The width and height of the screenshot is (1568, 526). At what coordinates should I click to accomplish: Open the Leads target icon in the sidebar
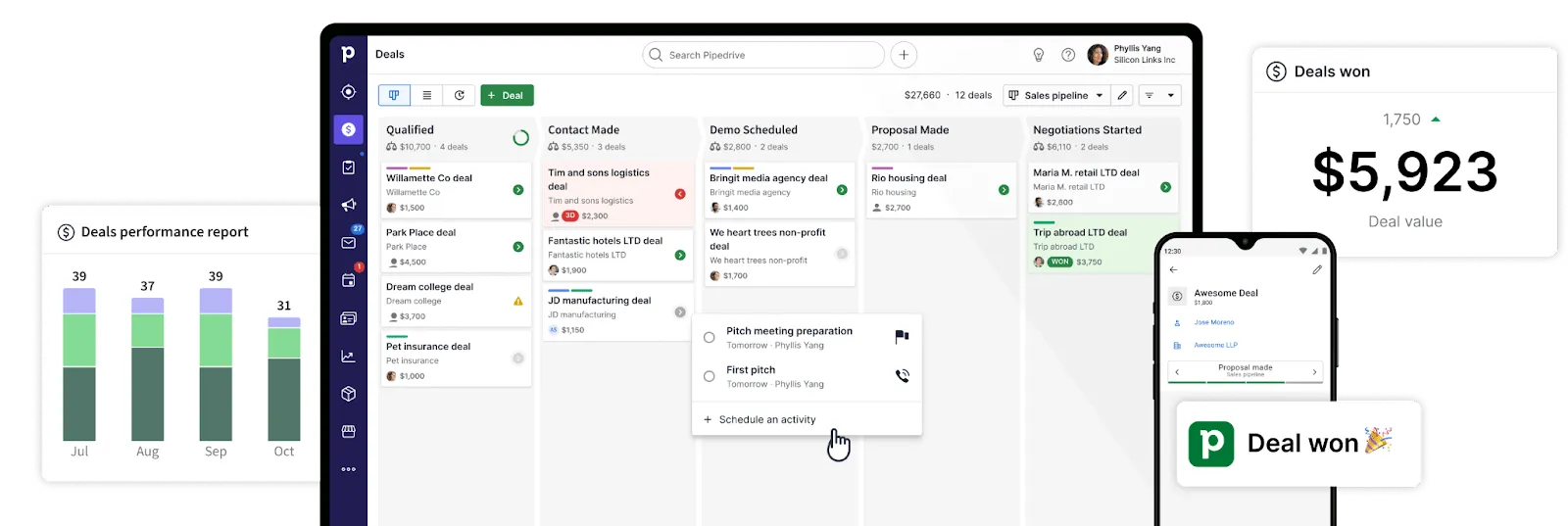click(x=348, y=92)
